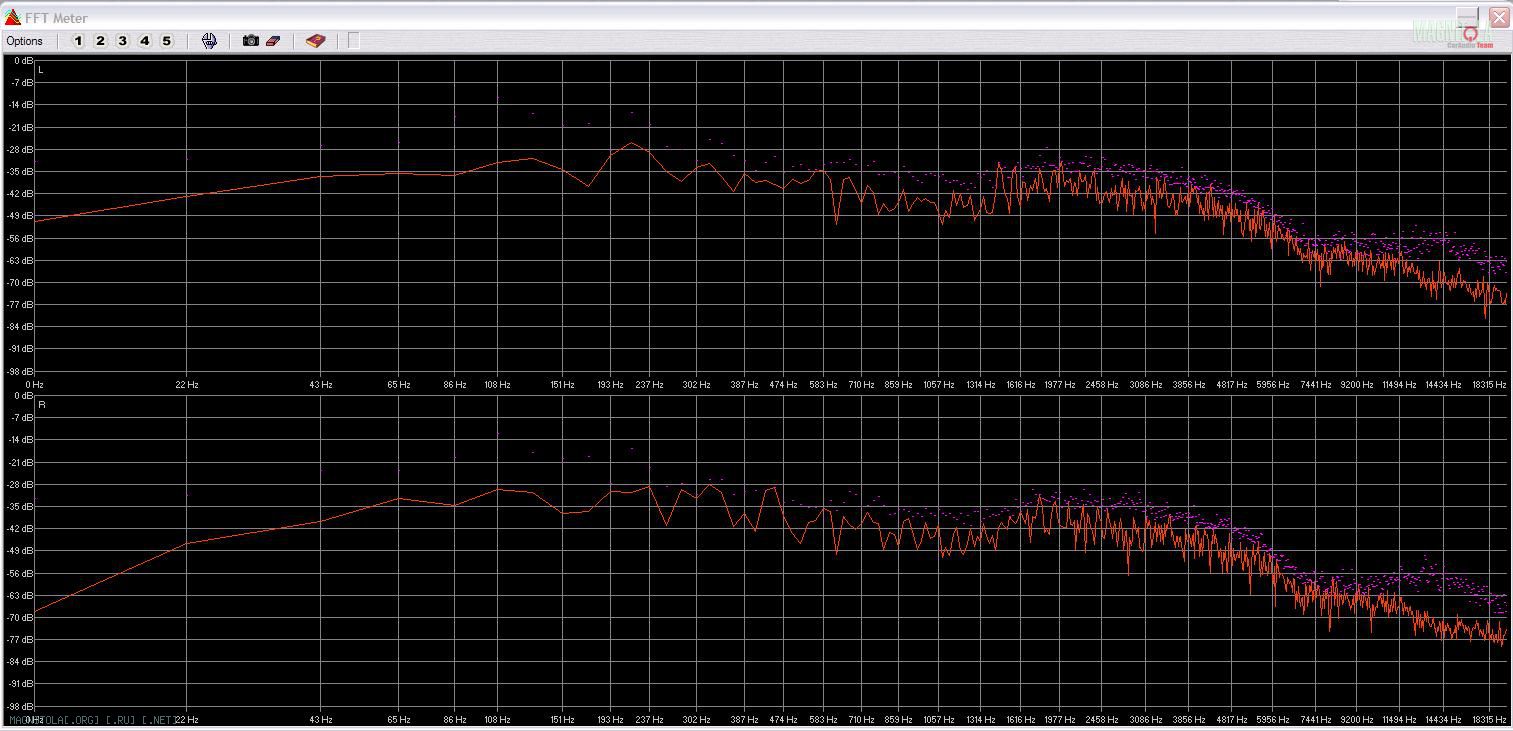Click the 1057 Hz label under L graph
Image resolution: width=1513 pixels, height=731 pixels.
coord(938,384)
